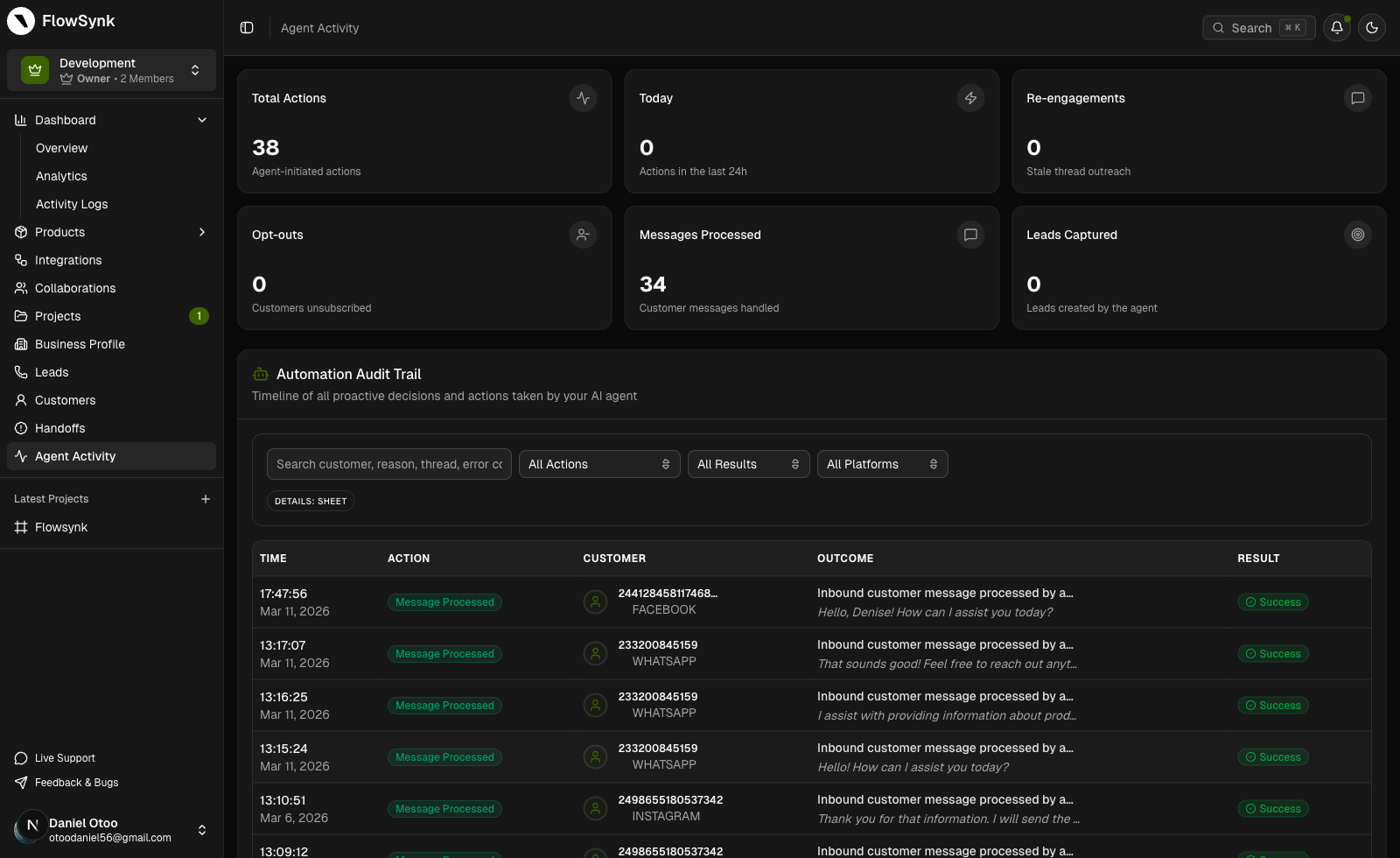Viewport: 1400px width, 858px height.
Task: Click the FlowSynk logo icon
Action: click(20, 20)
